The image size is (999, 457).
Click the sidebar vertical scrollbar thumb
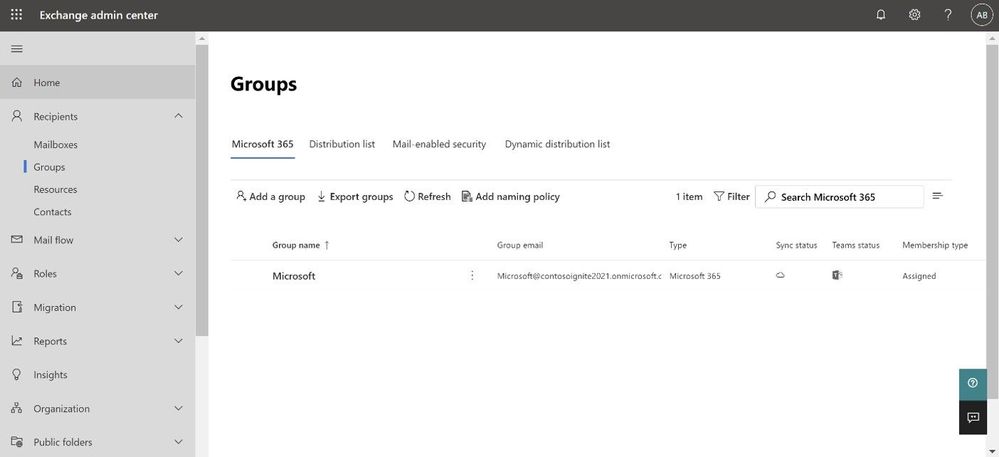point(201,190)
